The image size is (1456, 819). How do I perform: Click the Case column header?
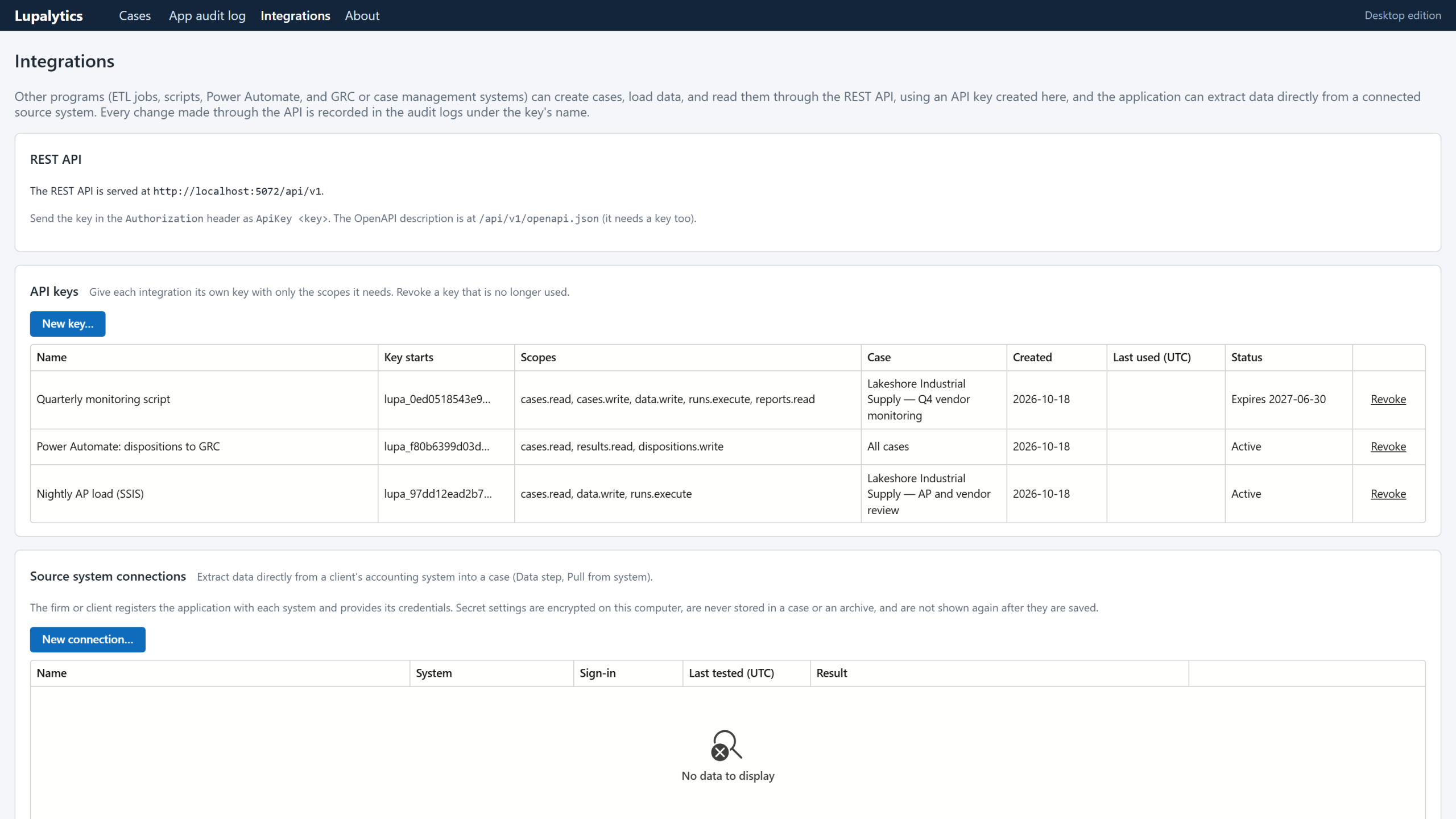934,357
